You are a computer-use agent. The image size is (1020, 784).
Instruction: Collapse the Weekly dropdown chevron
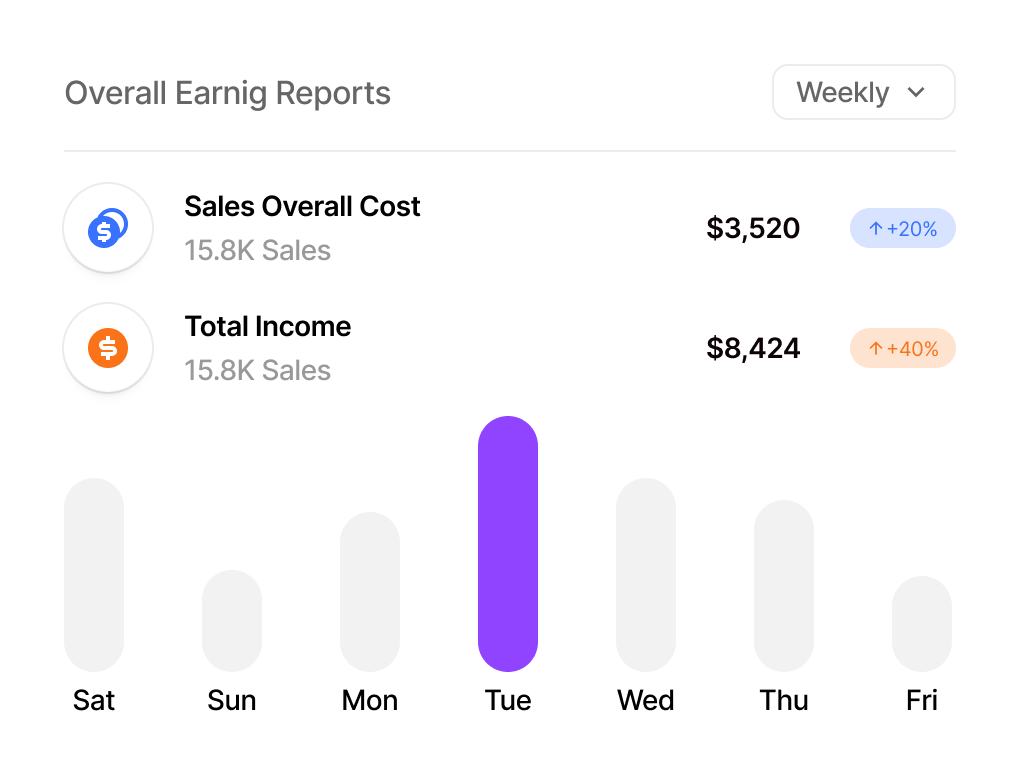[917, 92]
